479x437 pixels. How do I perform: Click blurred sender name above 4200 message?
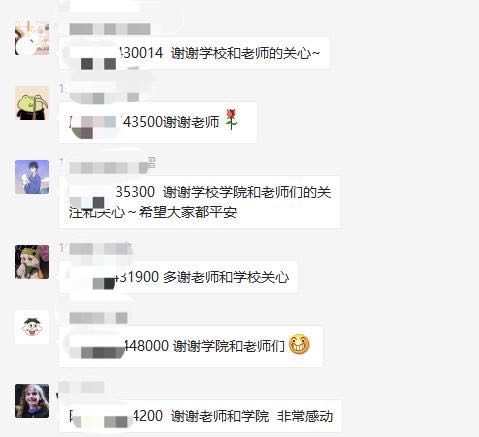pos(81,388)
